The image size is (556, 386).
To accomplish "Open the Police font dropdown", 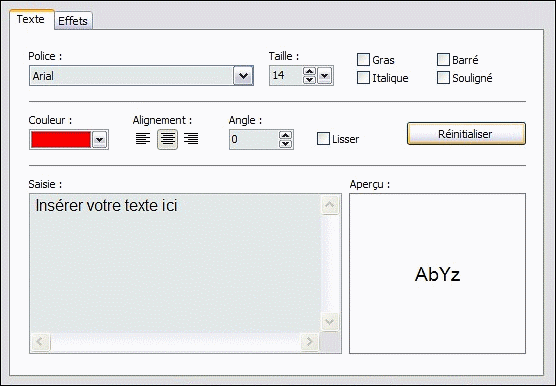I will 243,75.
